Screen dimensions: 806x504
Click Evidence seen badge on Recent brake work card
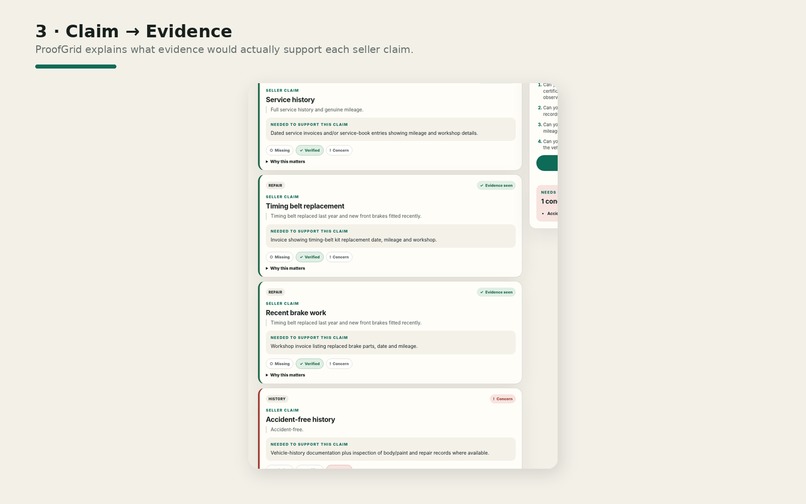pyautogui.click(x=496, y=292)
